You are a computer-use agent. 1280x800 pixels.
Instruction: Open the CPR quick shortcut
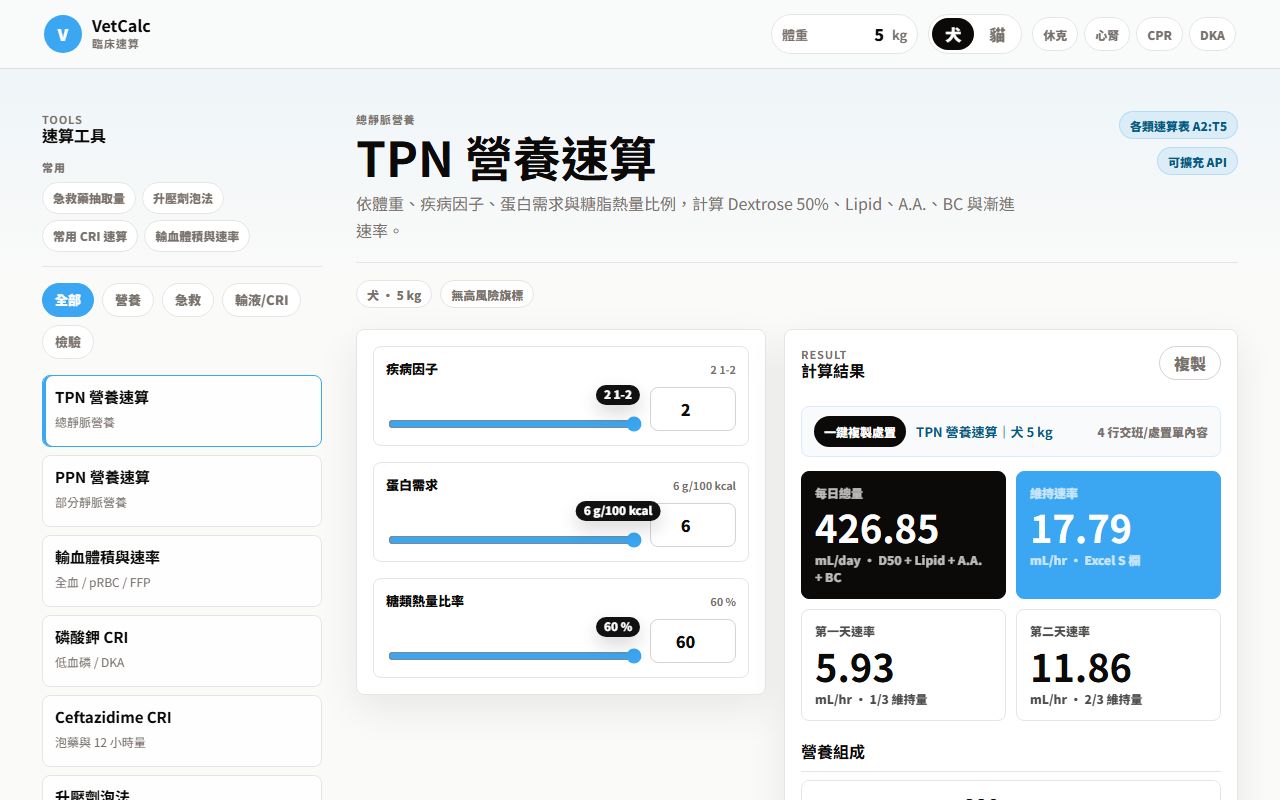[1159, 35]
